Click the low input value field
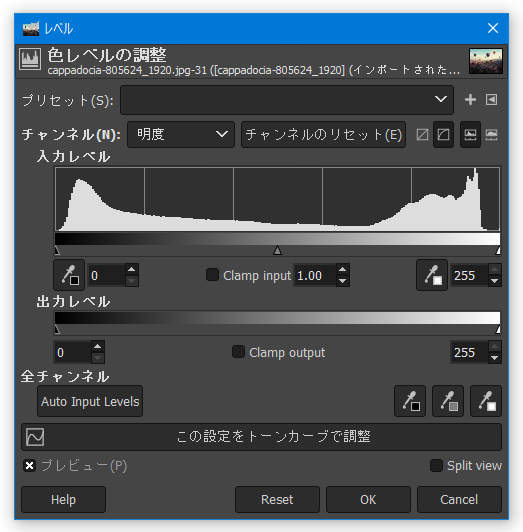The image size is (523, 532). coord(106,276)
